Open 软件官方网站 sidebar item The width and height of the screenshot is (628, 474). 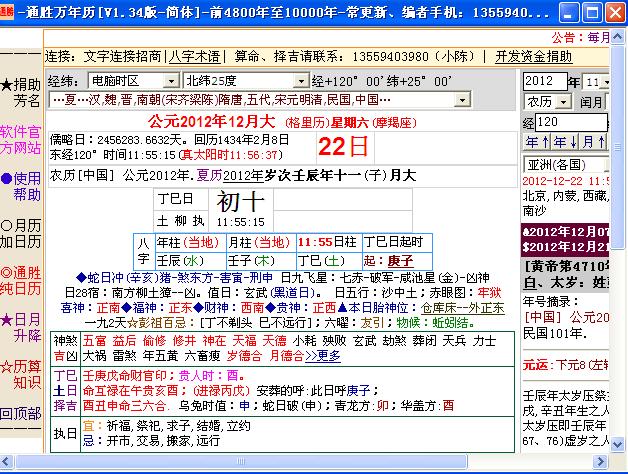click(x=20, y=140)
